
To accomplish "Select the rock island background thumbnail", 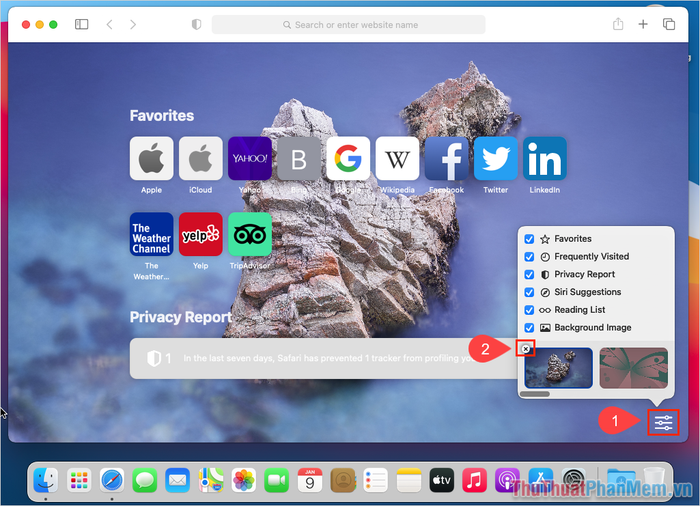I will coord(558,368).
